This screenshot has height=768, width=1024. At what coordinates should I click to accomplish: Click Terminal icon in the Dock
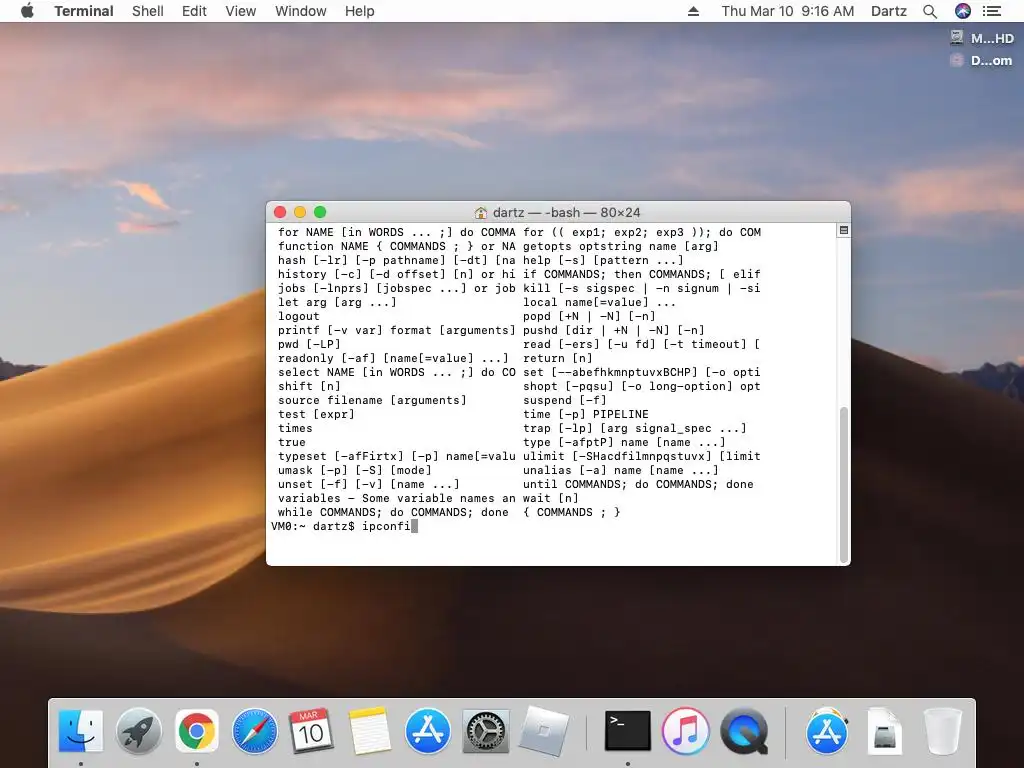click(x=628, y=731)
